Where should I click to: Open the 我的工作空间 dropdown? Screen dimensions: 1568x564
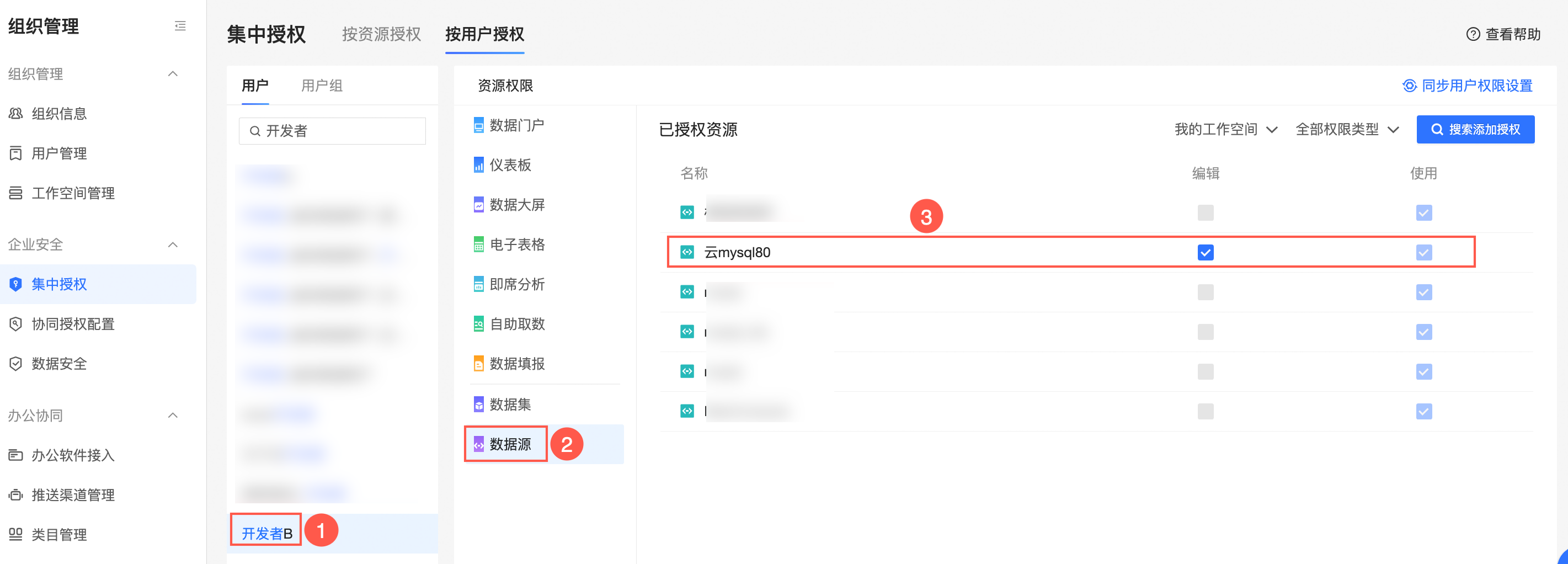(x=1225, y=129)
